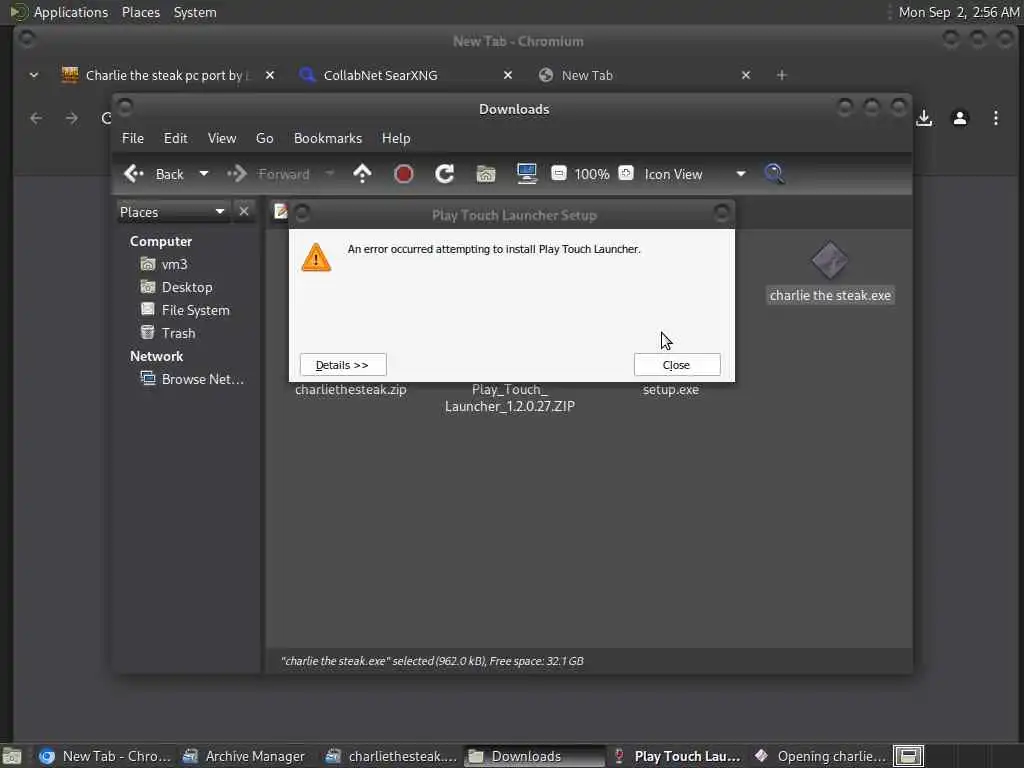Open Chromium tab search chevron
The height and width of the screenshot is (768, 1024).
tap(34, 75)
